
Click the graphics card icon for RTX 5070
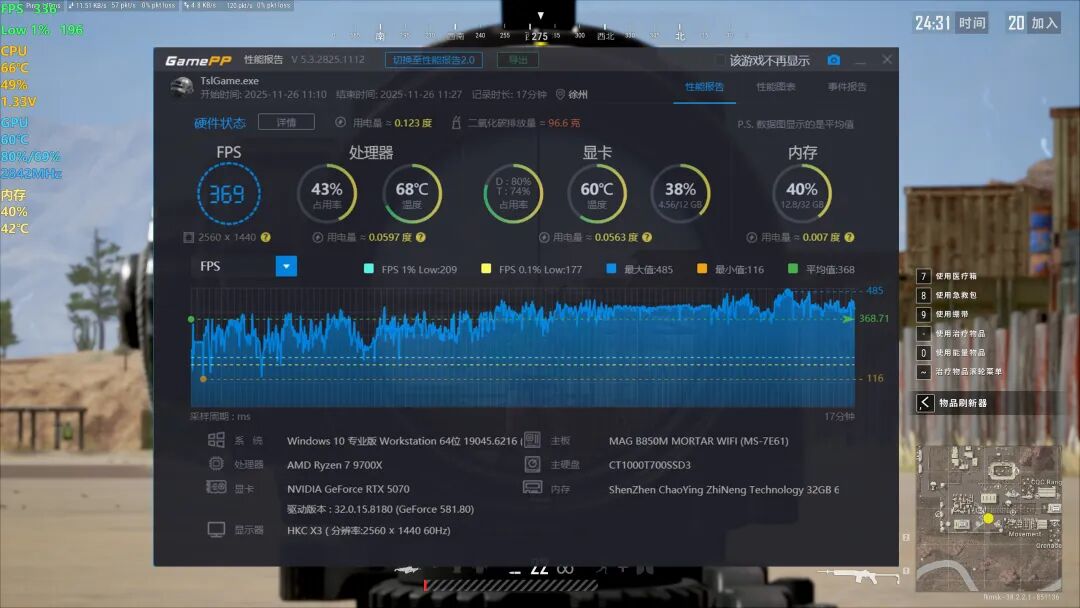pos(216,488)
